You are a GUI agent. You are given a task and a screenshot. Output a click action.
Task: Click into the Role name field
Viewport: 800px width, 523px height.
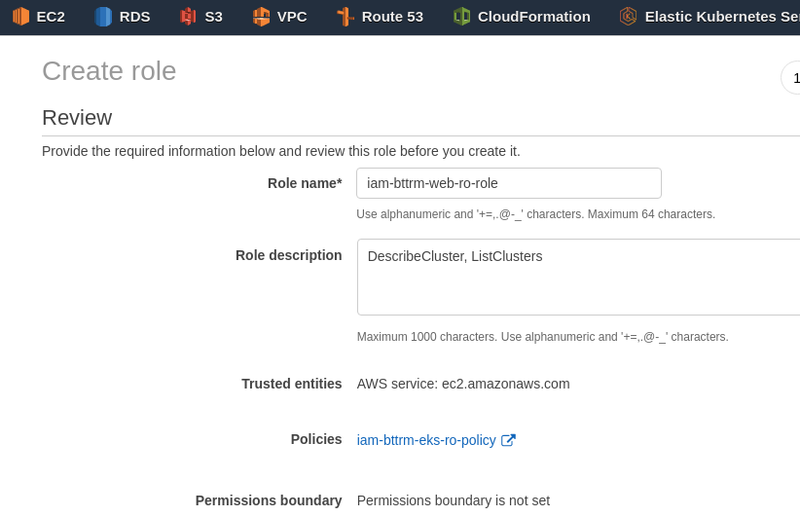509,183
